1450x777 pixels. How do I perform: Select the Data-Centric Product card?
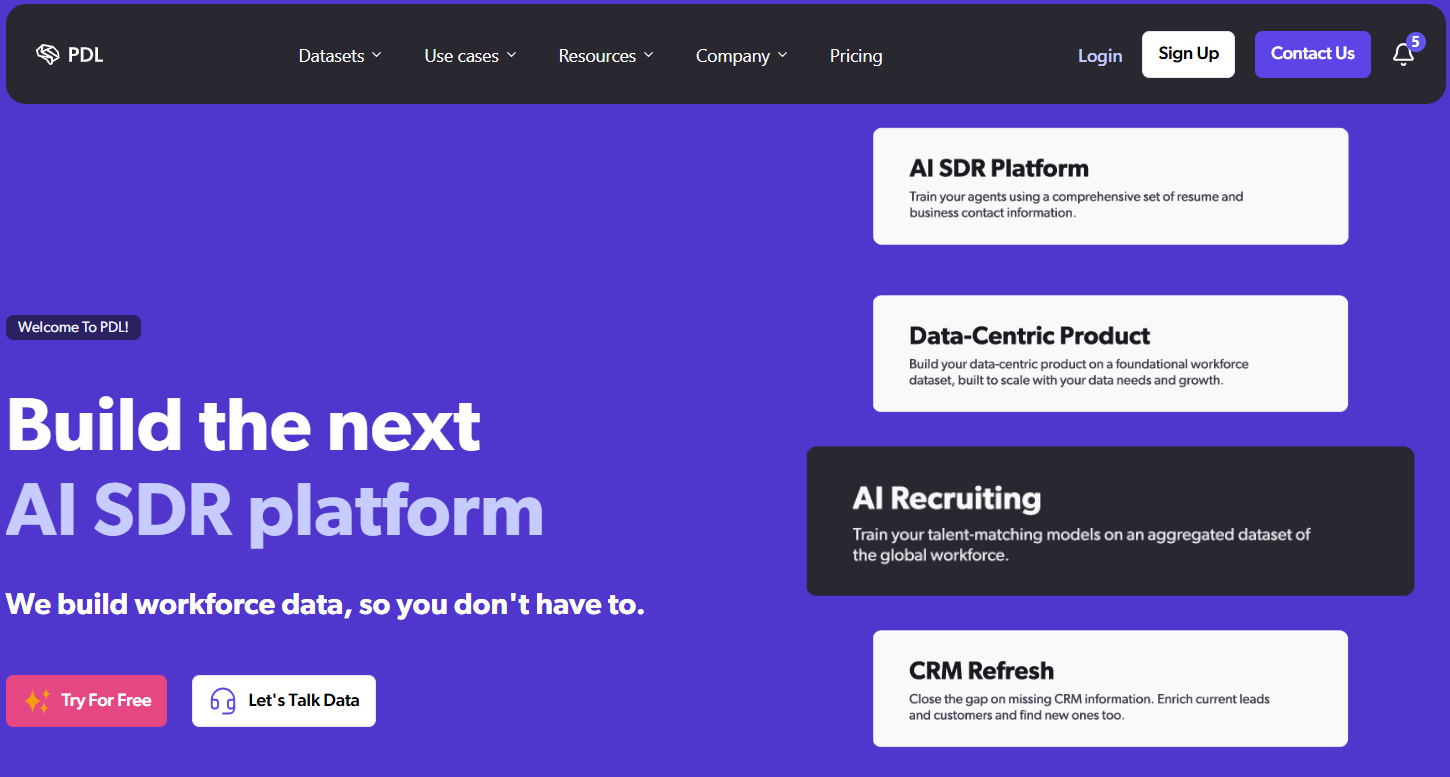[1110, 353]
